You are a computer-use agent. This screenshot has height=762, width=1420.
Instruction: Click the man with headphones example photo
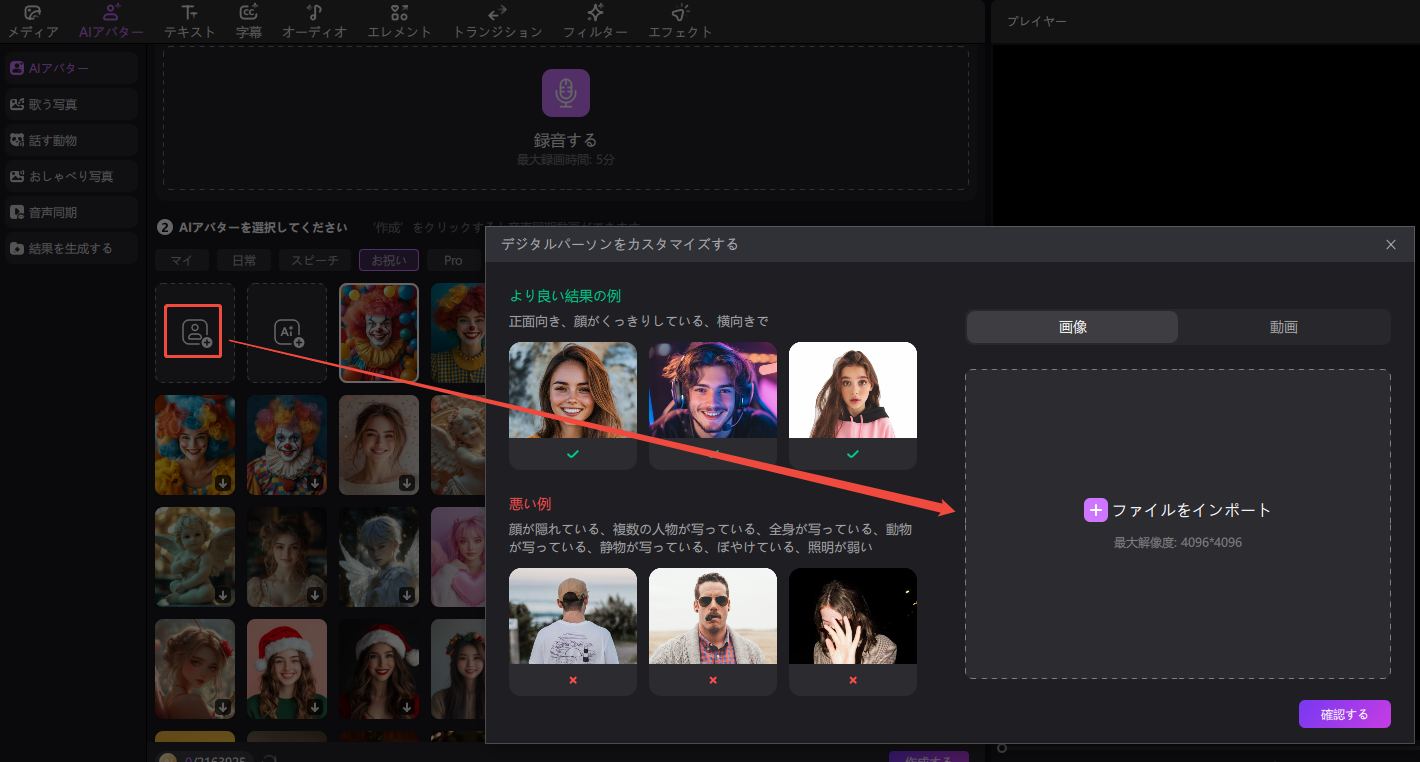click(x=713, y=390)
